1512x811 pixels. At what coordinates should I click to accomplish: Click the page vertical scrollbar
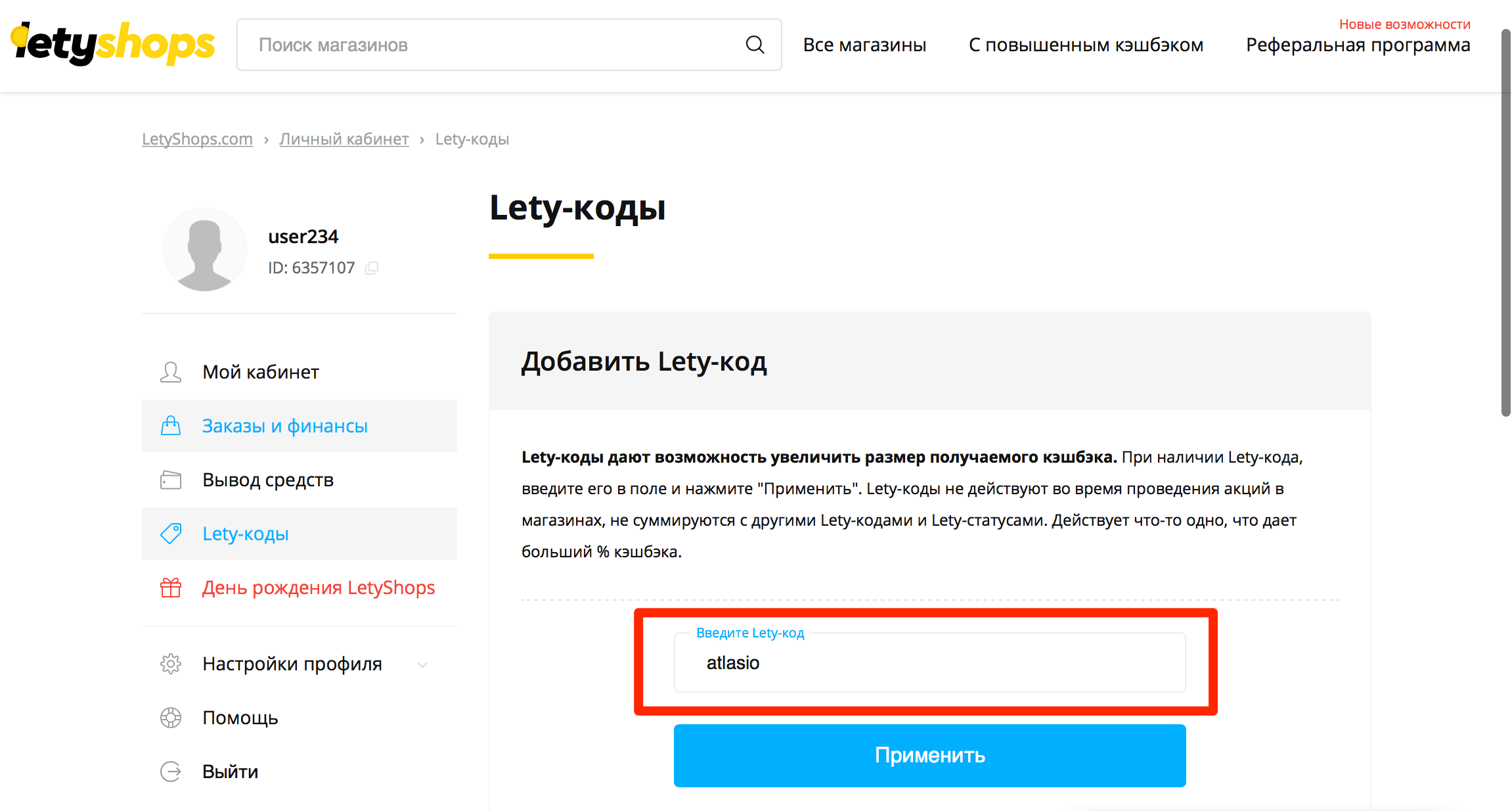pos(1505,223)
